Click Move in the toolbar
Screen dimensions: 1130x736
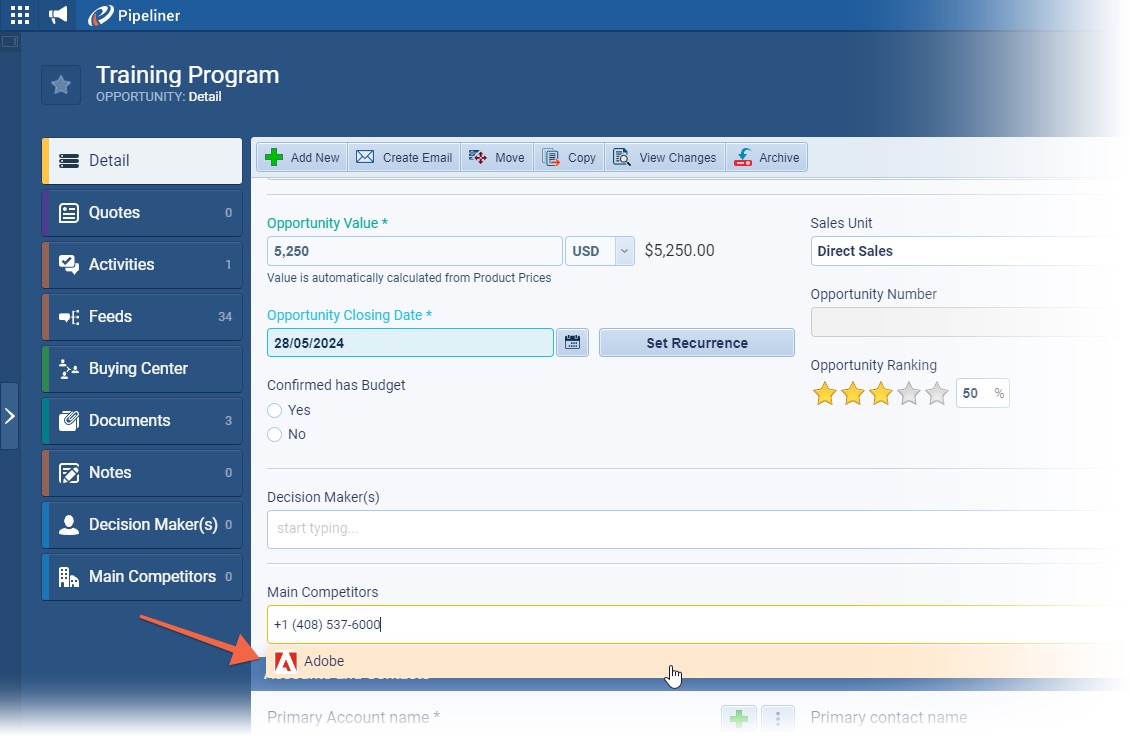point(497,157)
